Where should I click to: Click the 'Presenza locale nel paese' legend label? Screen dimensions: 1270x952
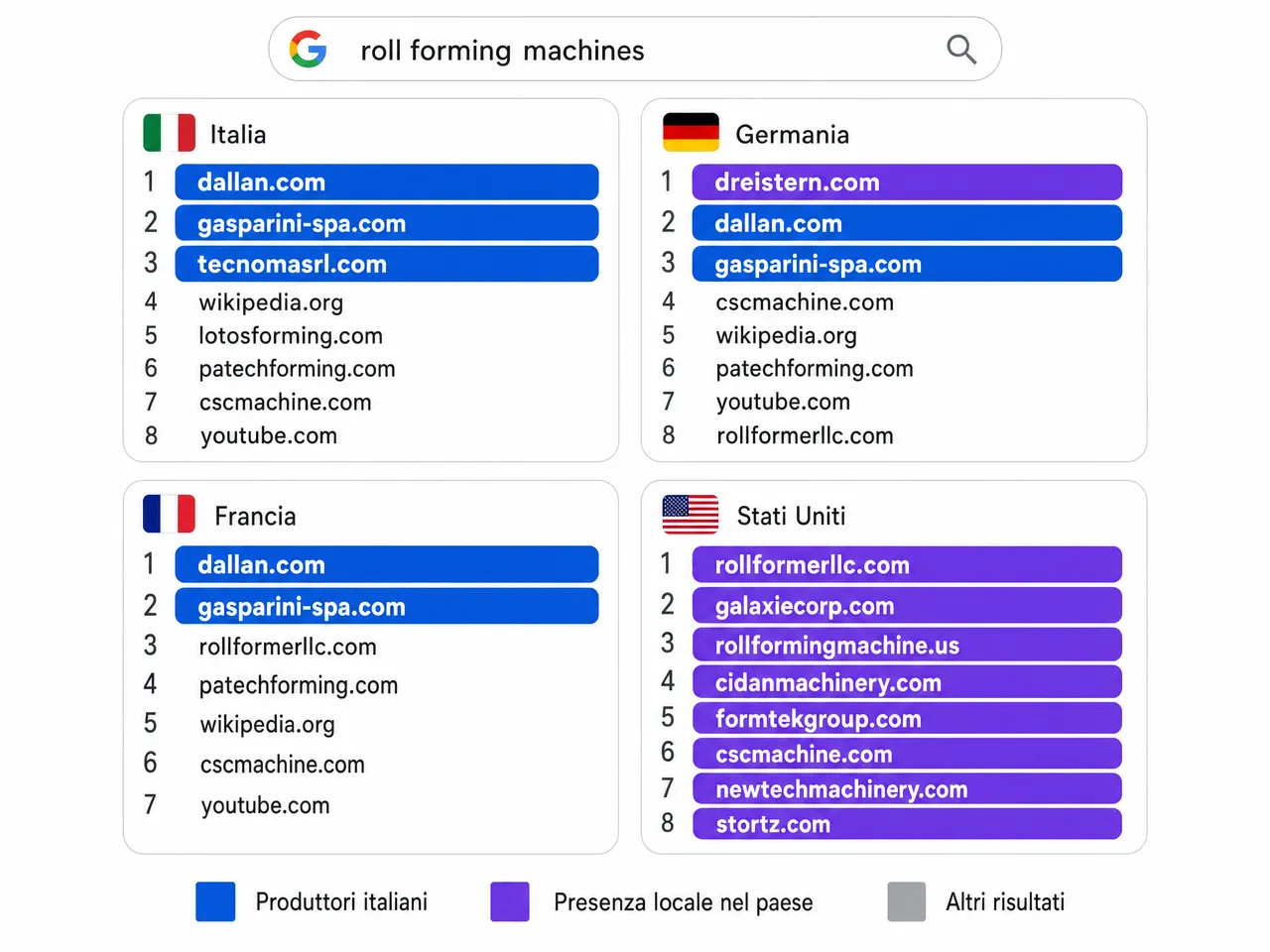[x=684, y=902]
